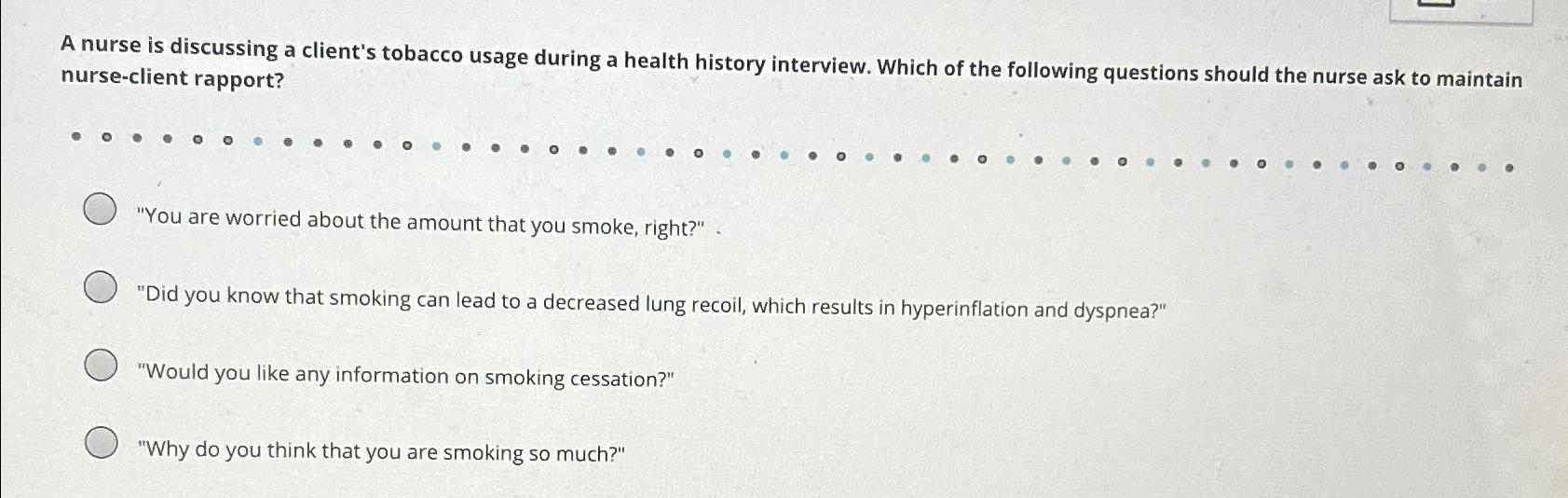Screen dimensions: 1568x498
Task: Click the partially visible button at top right
Action: pos(1461,11)
